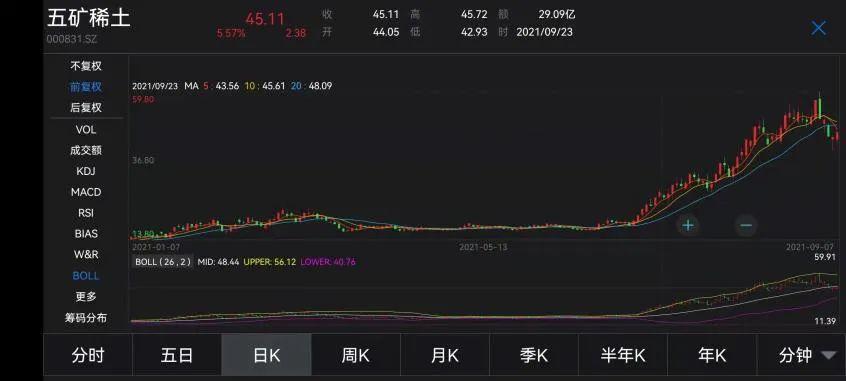Select 后复权 price adjustment mode
The image size is (846, 381).
click(86, 107)
